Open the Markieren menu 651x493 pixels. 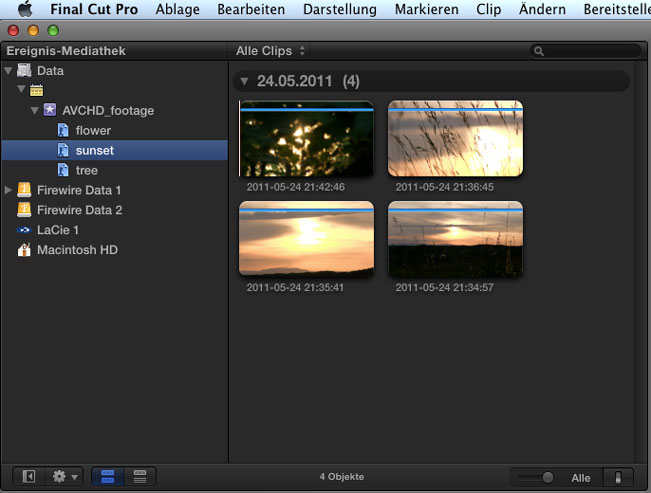(426, 10)
